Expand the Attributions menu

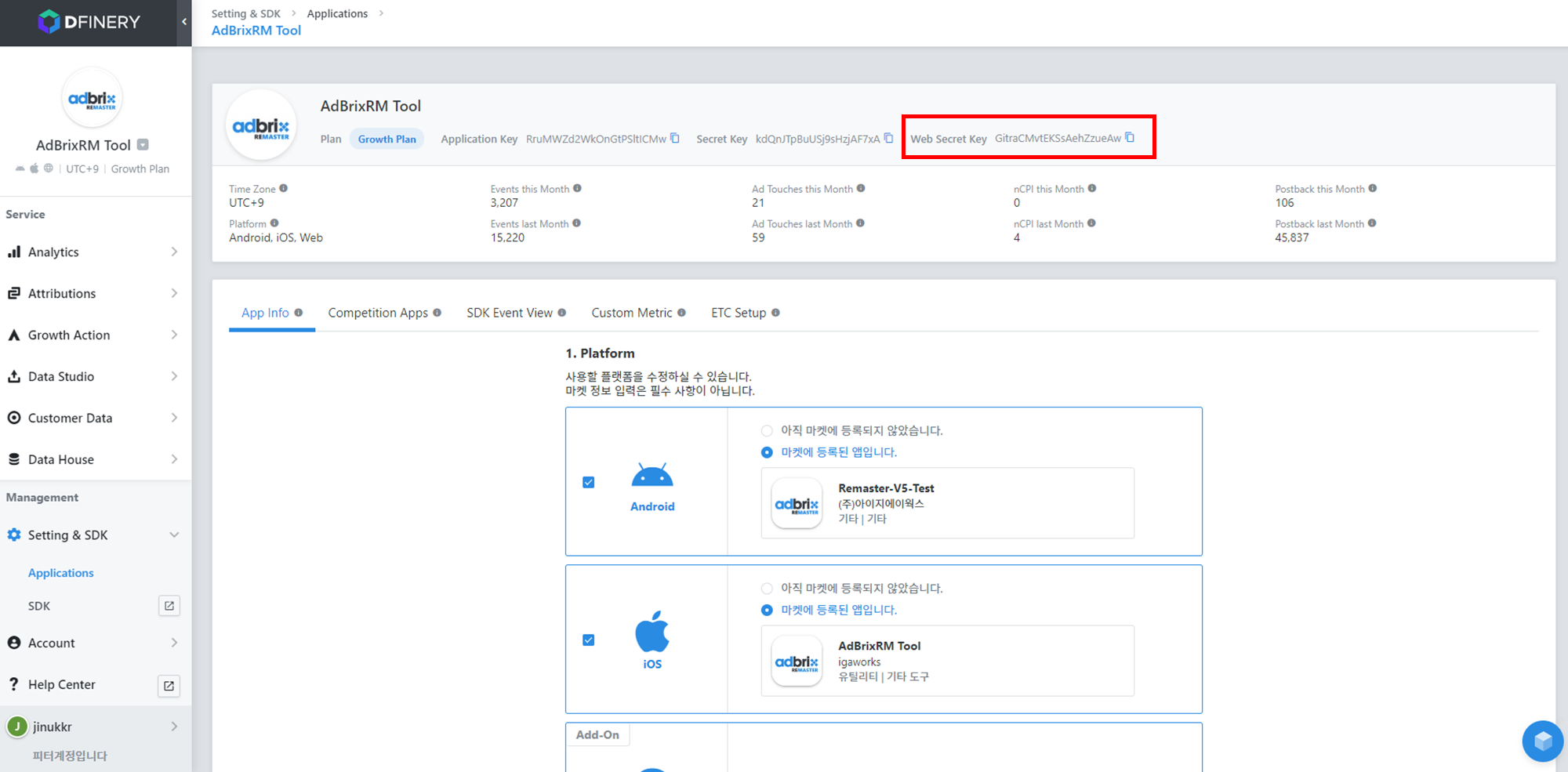(x=96, y=293)
